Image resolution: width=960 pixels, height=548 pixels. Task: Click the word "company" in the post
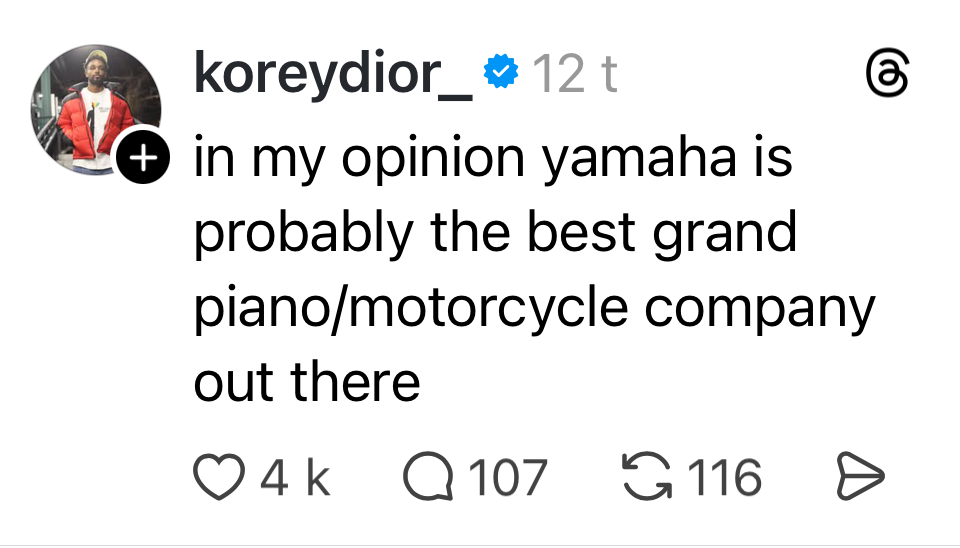[x=759, y=307]
